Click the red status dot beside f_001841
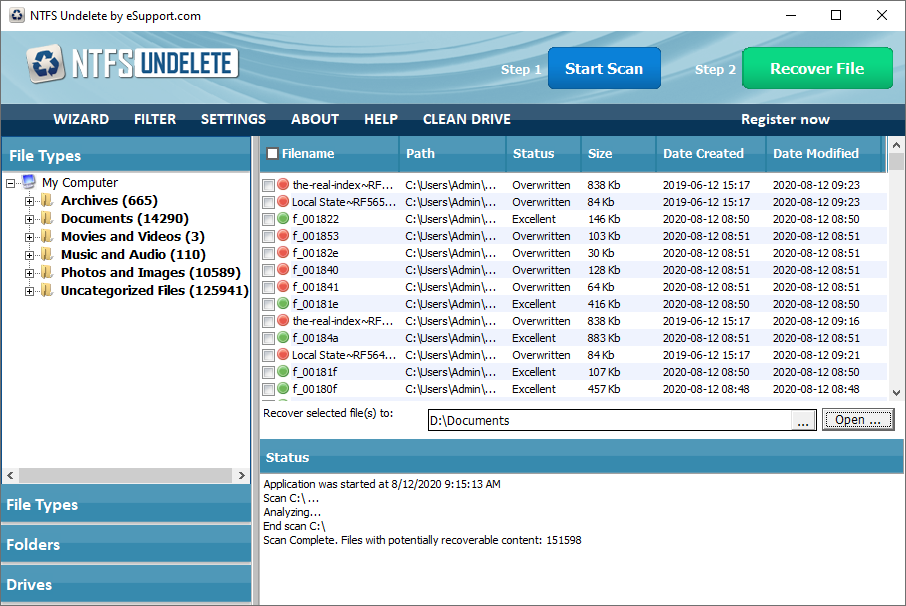906x606 pixels. 283,287
